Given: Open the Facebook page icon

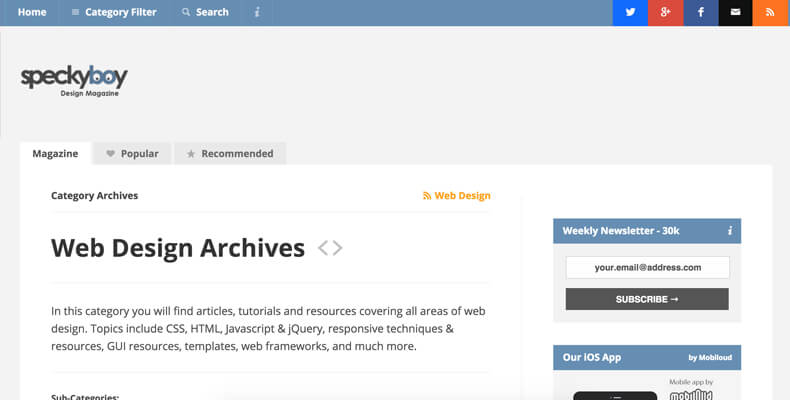Looking at the screenshot, I should (700, 12).
